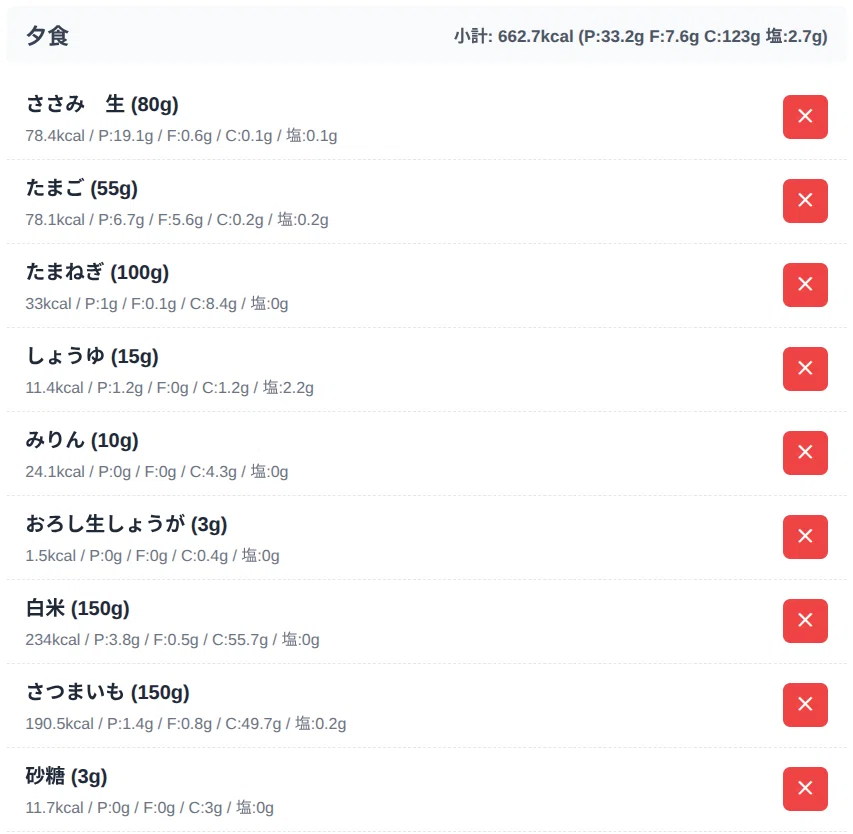The image size is (853, 834).
Task: Delete the みりん (10g) entry
Action: click(805, 453)
